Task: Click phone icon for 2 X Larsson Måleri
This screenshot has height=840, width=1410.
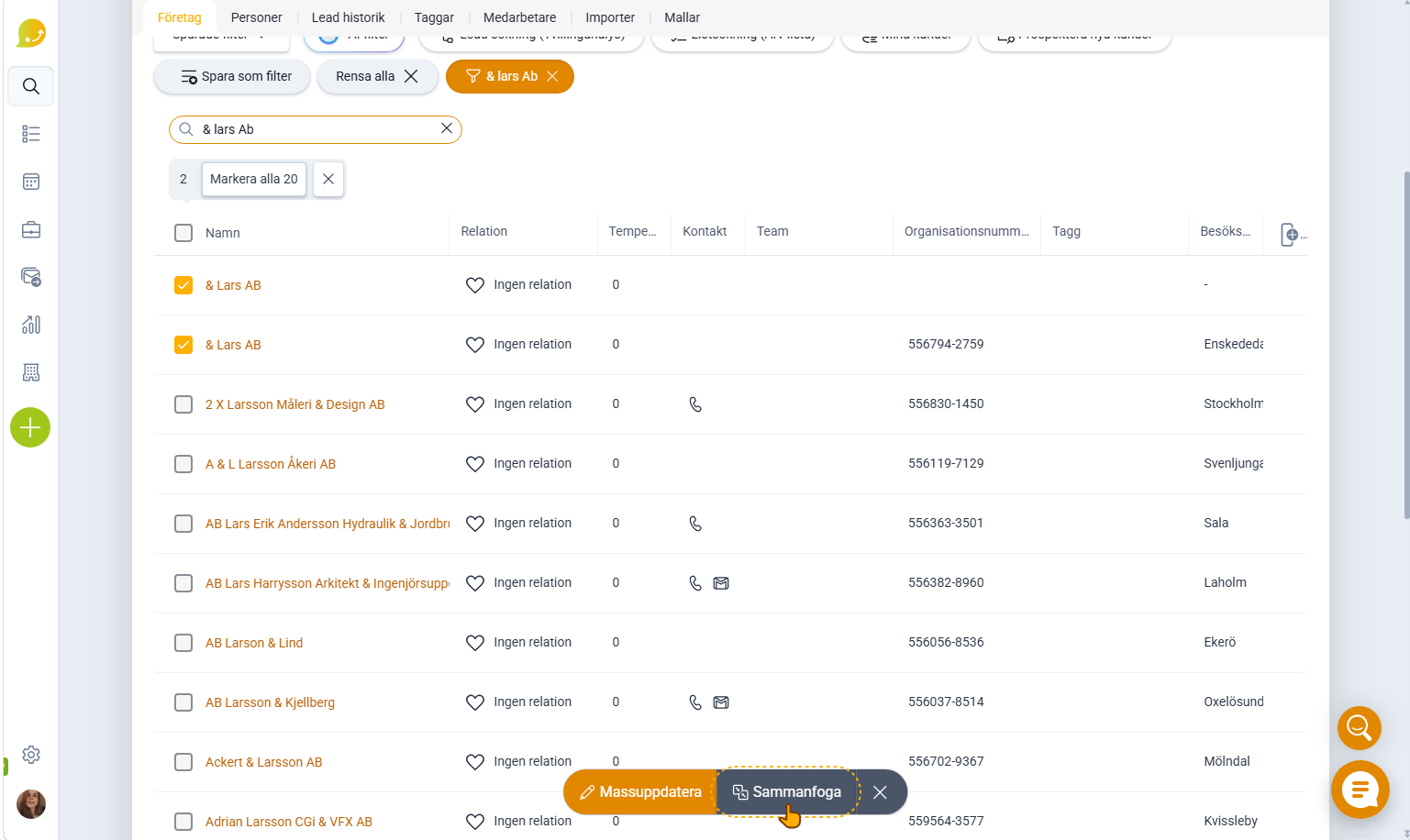Action: pos(695,404)
